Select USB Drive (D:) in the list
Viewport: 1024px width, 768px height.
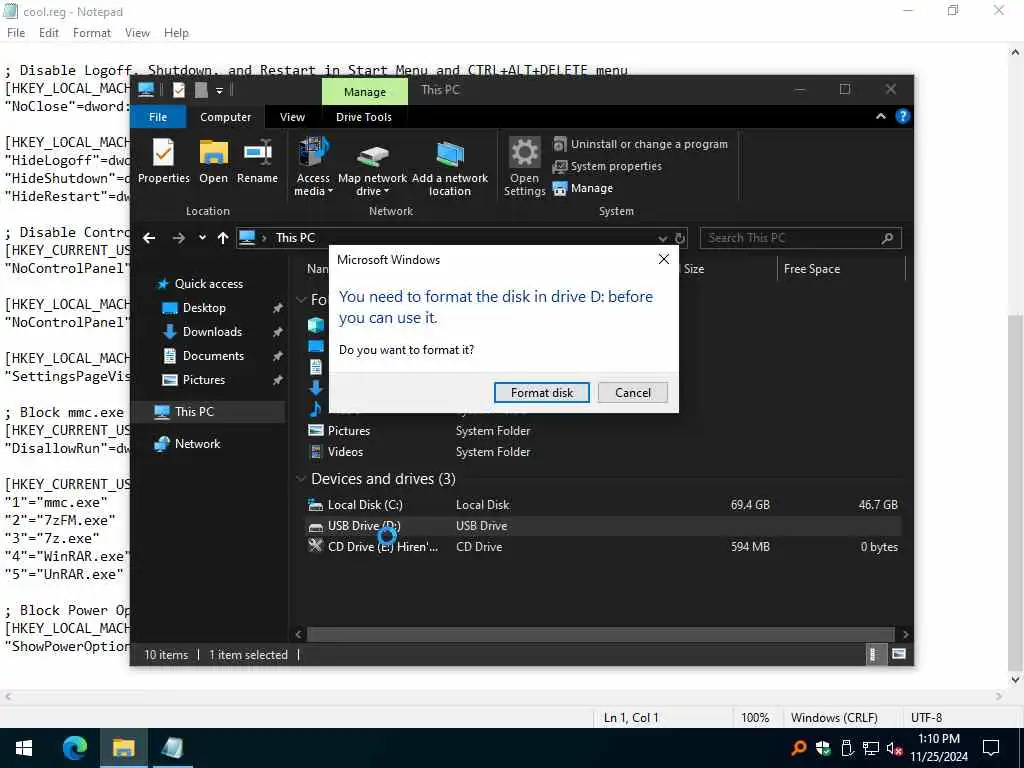tap(603, 526)
